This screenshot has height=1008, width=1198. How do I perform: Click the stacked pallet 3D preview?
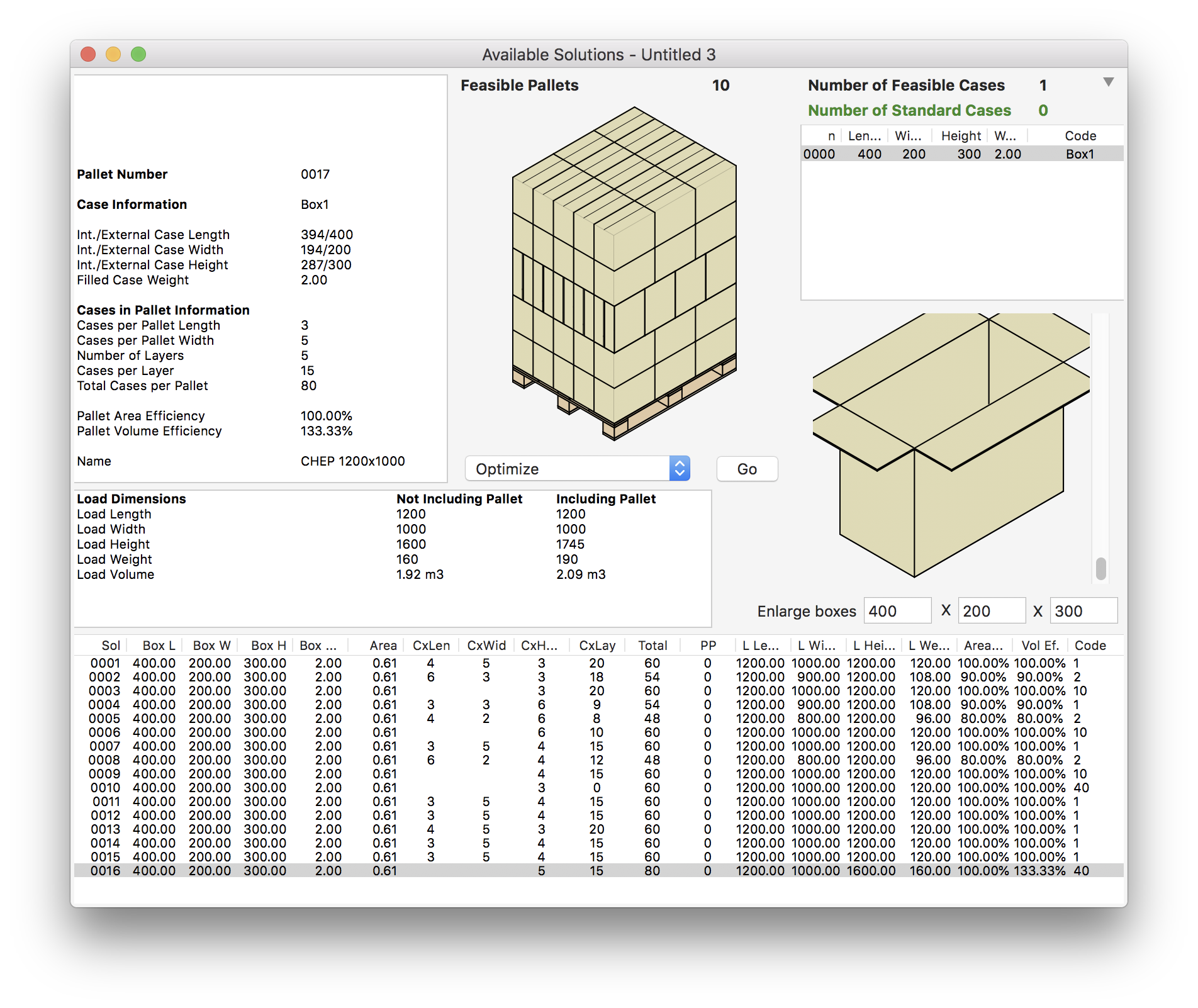click(x=624, y=273)
